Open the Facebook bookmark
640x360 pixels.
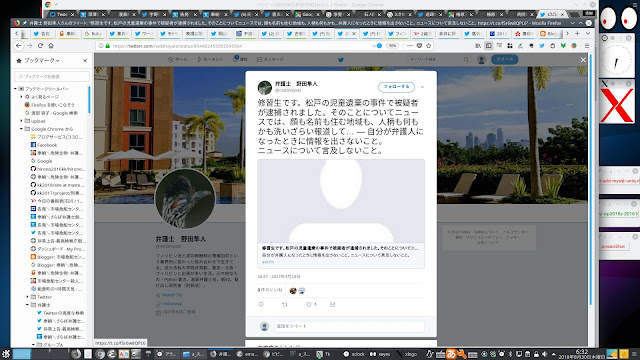[44, 145]
